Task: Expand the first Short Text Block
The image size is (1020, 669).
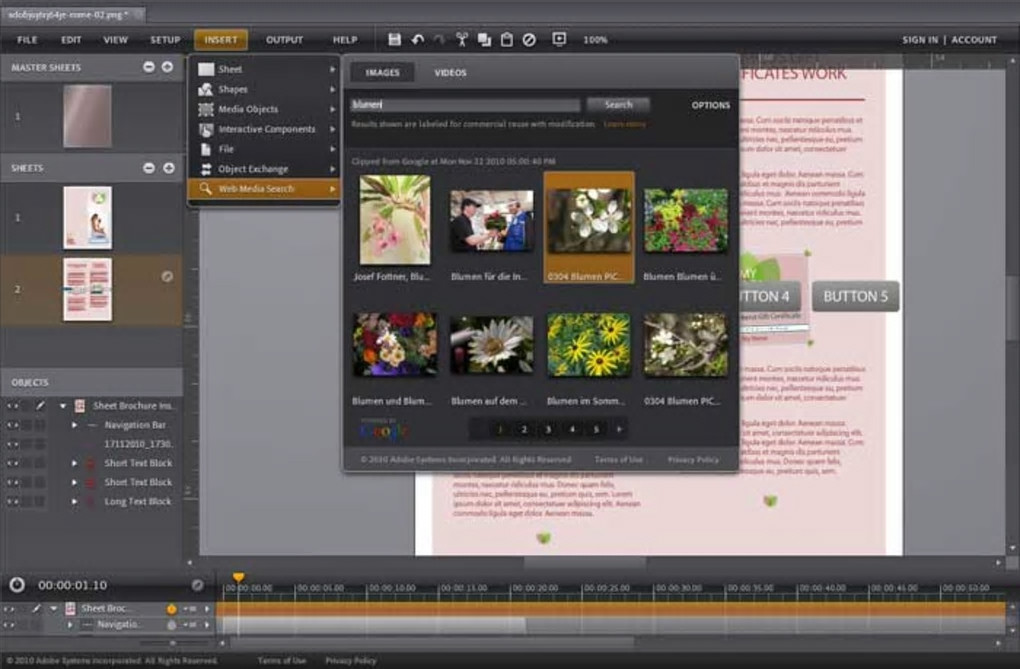Action: pyautogui.click(x=74, y=463)
